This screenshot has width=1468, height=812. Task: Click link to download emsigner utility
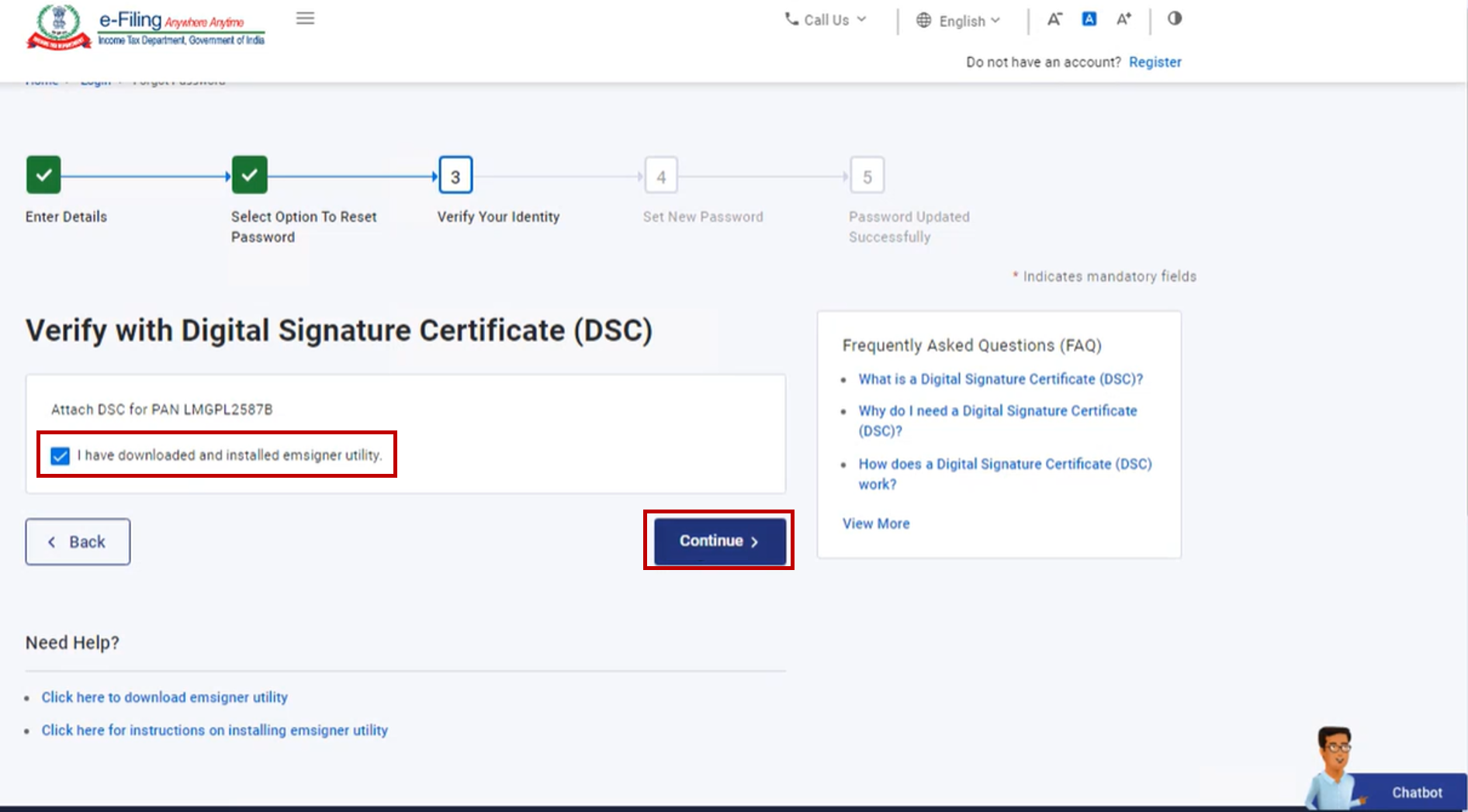point(164,697)
